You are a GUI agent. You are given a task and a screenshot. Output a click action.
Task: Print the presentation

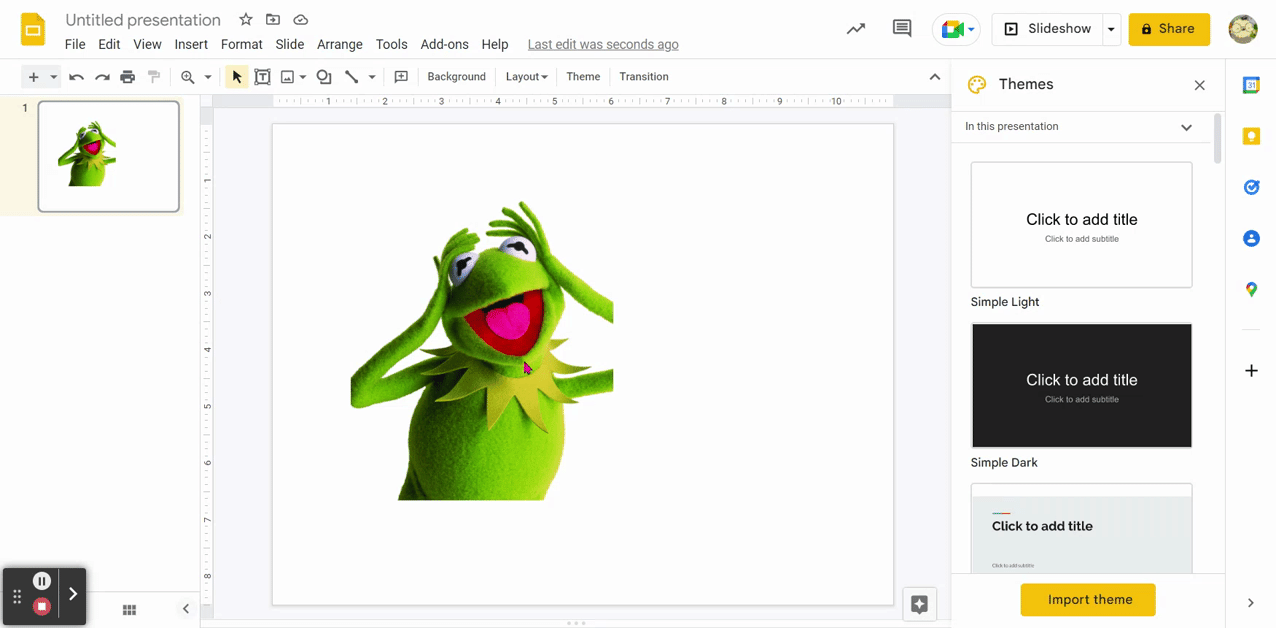[127, 77]
